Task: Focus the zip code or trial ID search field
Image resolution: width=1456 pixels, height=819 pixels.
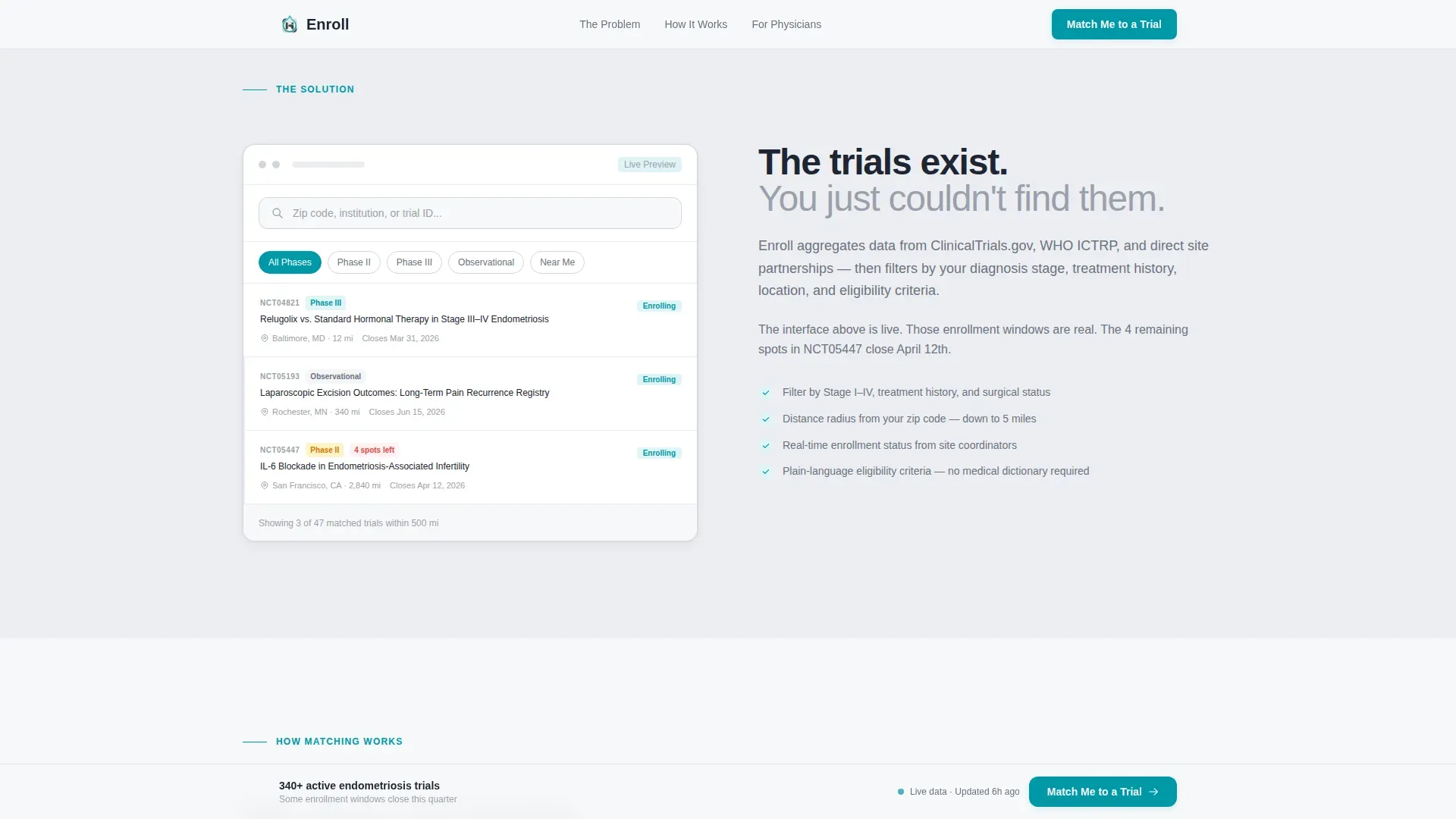Action: click(470, 213)
